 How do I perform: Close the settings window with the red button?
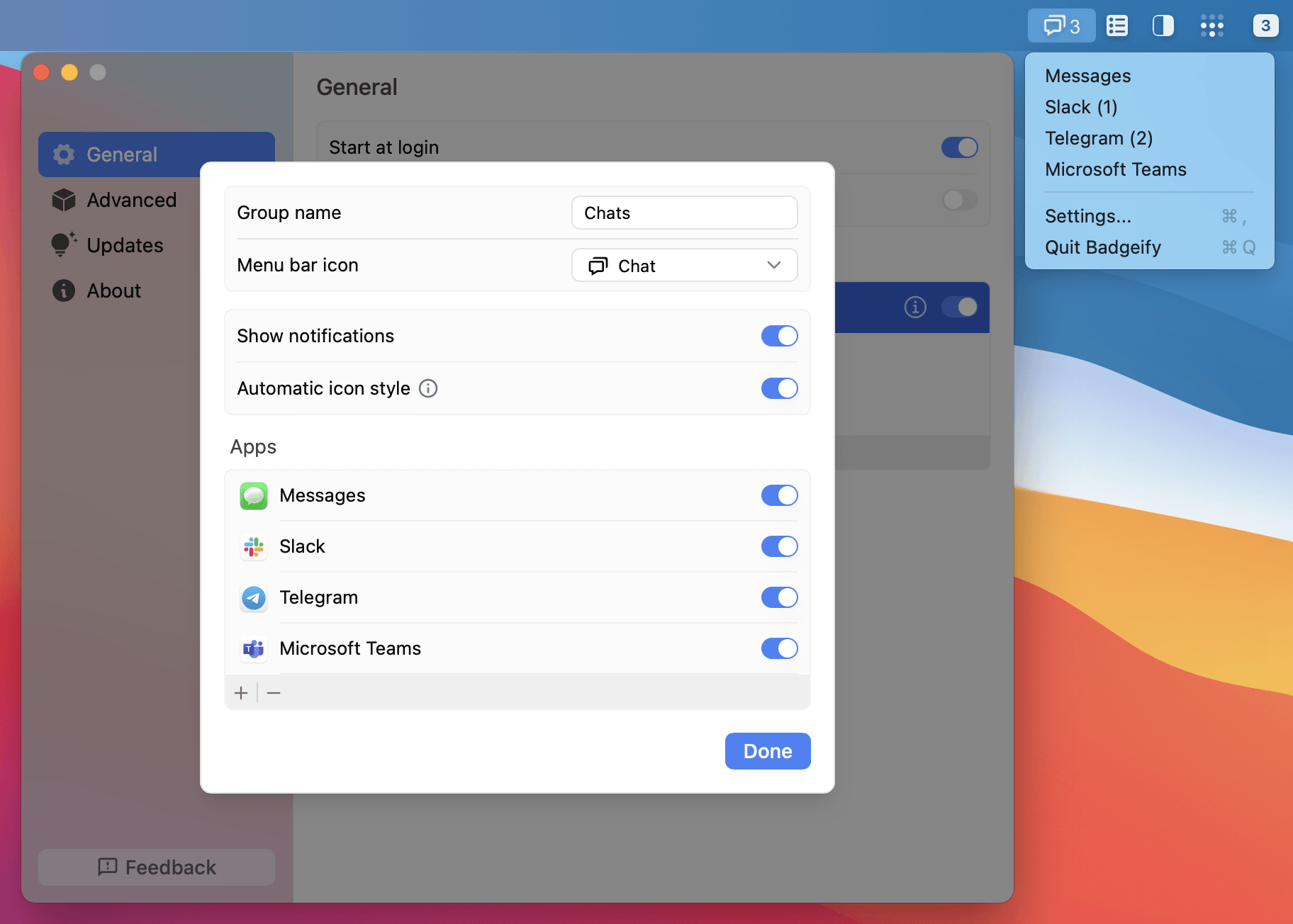coord(41,72)
